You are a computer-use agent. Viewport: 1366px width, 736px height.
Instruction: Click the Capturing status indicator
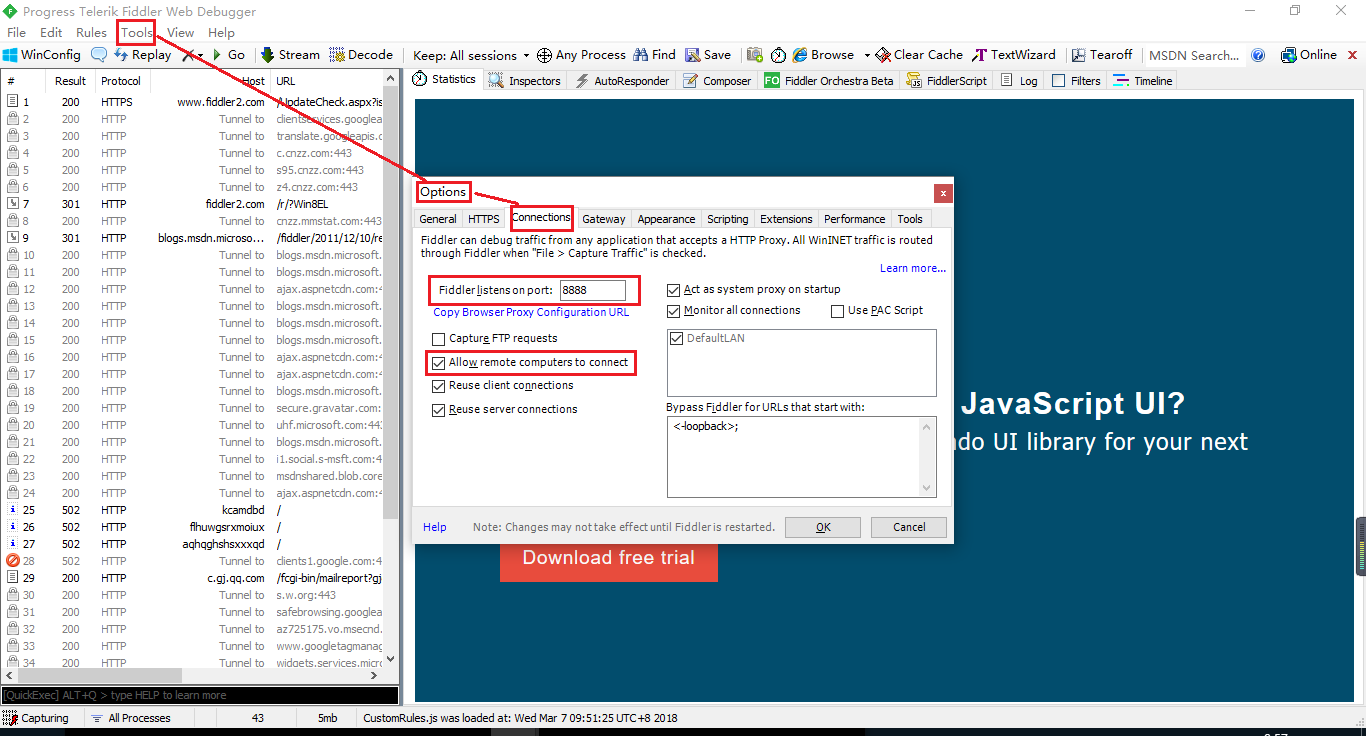coord(37,718)
